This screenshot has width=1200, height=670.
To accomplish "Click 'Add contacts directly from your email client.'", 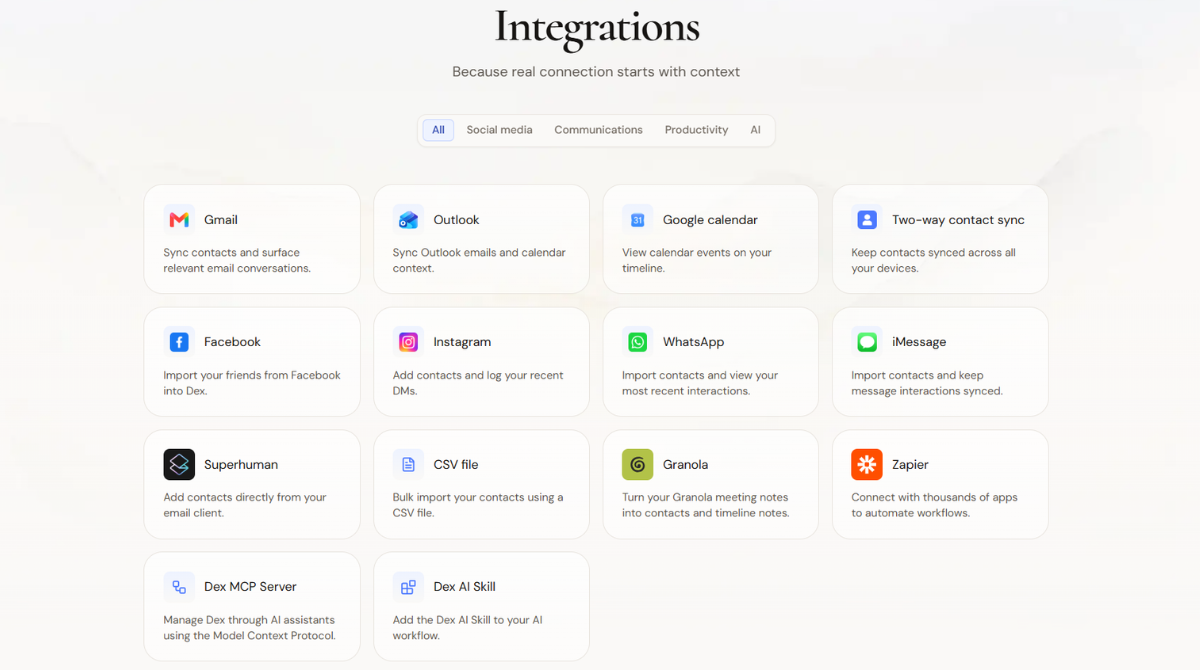I will (245, 505).
